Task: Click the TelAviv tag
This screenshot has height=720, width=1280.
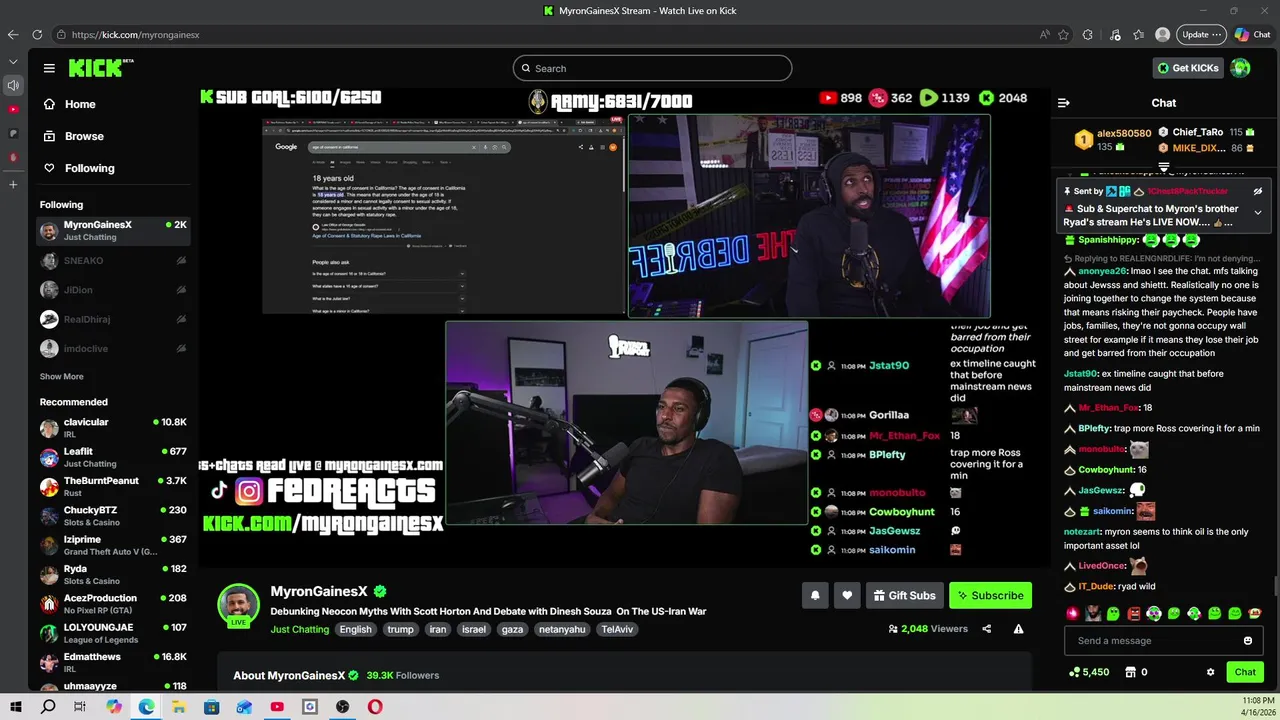Action: click(617, 630)
